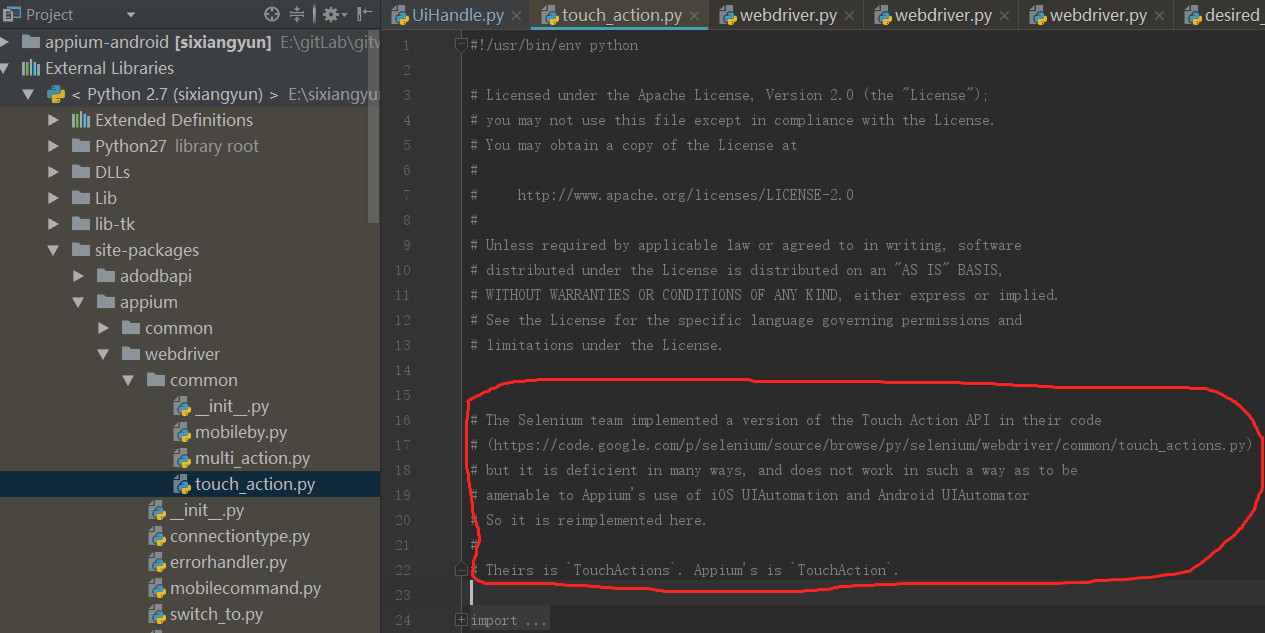This screenshot has height=633, width=1265.
Task: Click the Python27 library root folder icon
Action: pyautogui.click(x=81, y=146)
